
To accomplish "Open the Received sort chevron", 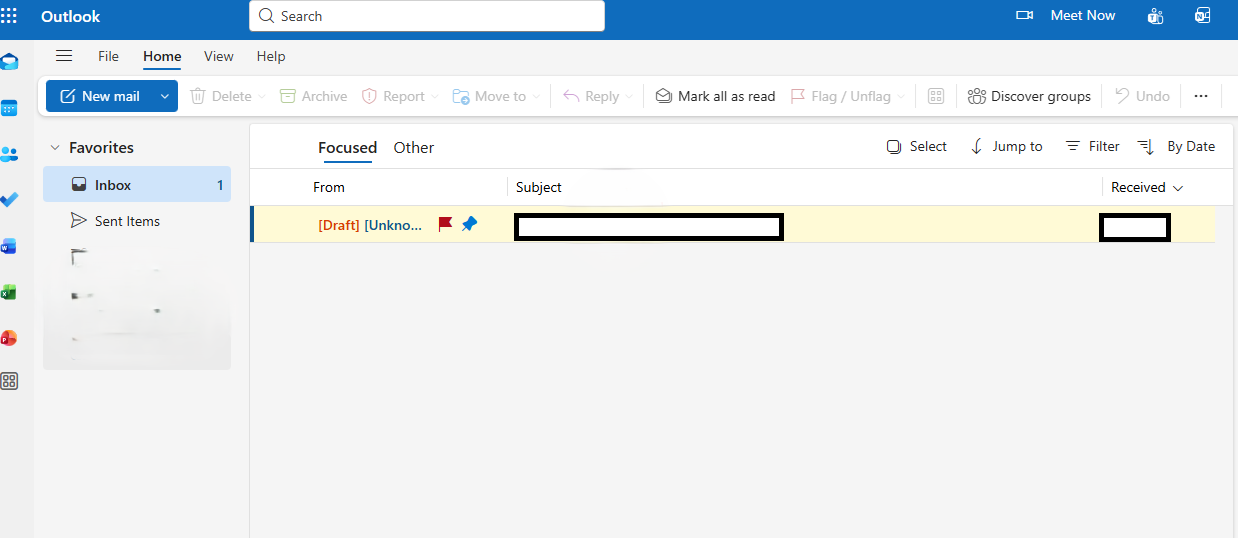I will click(x=1178, y=188).
